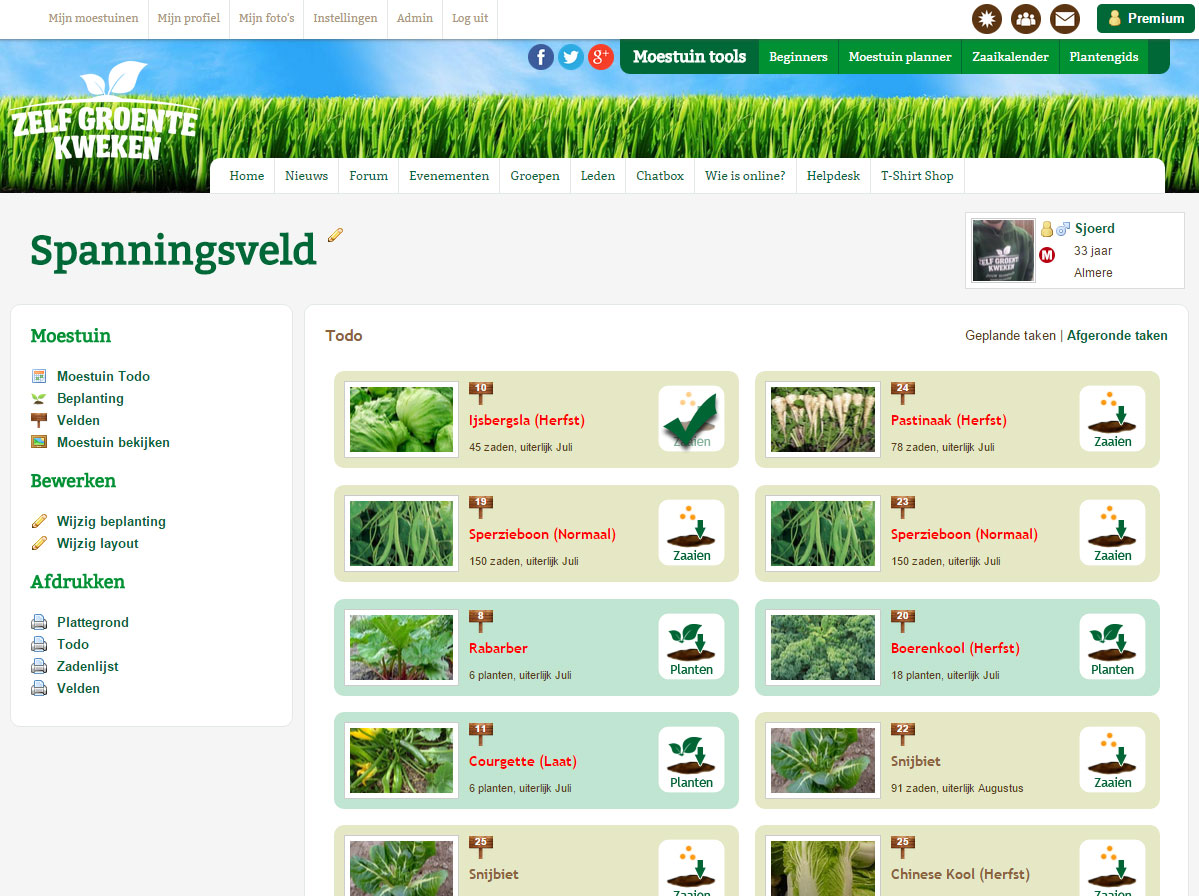Open the Twitter icon
Viewport: 1199px width, 896px height.
pos(570,57)
